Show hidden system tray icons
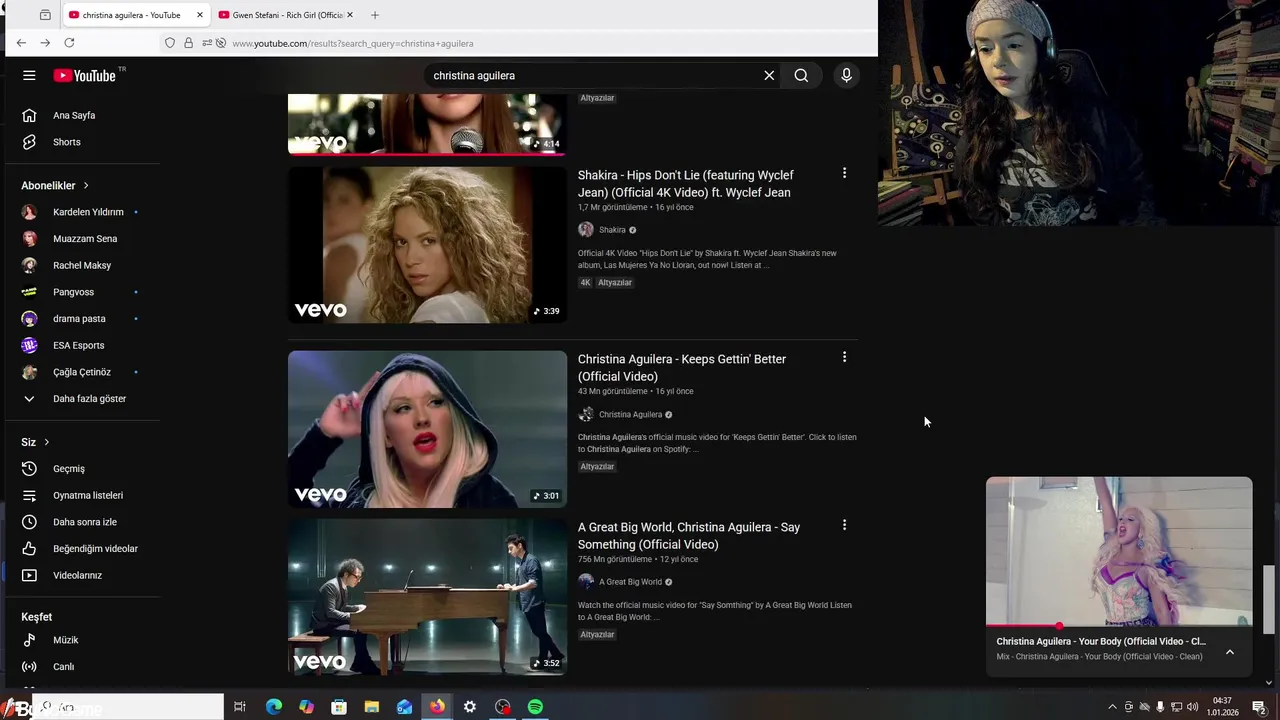The height and width of the screenshot is (720, 1280). (1112, 707)
